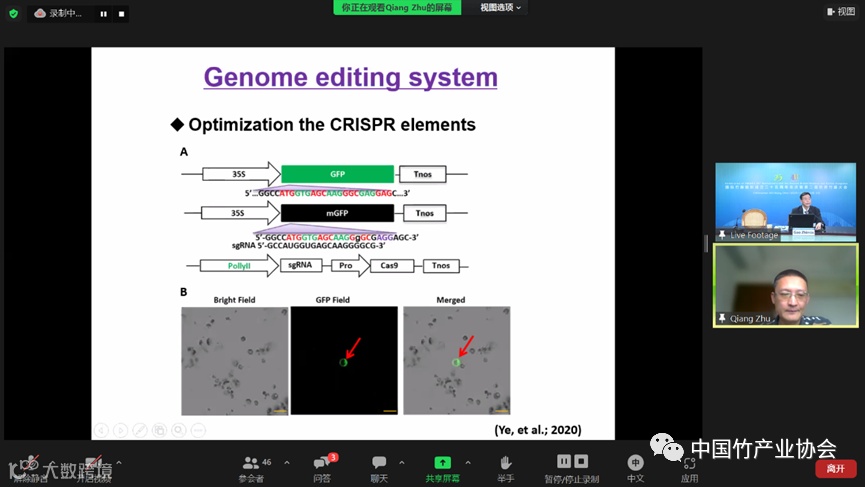Click the red '3' badge on Q&A
This screenshot has height=487, width=865.
[333, 457]
